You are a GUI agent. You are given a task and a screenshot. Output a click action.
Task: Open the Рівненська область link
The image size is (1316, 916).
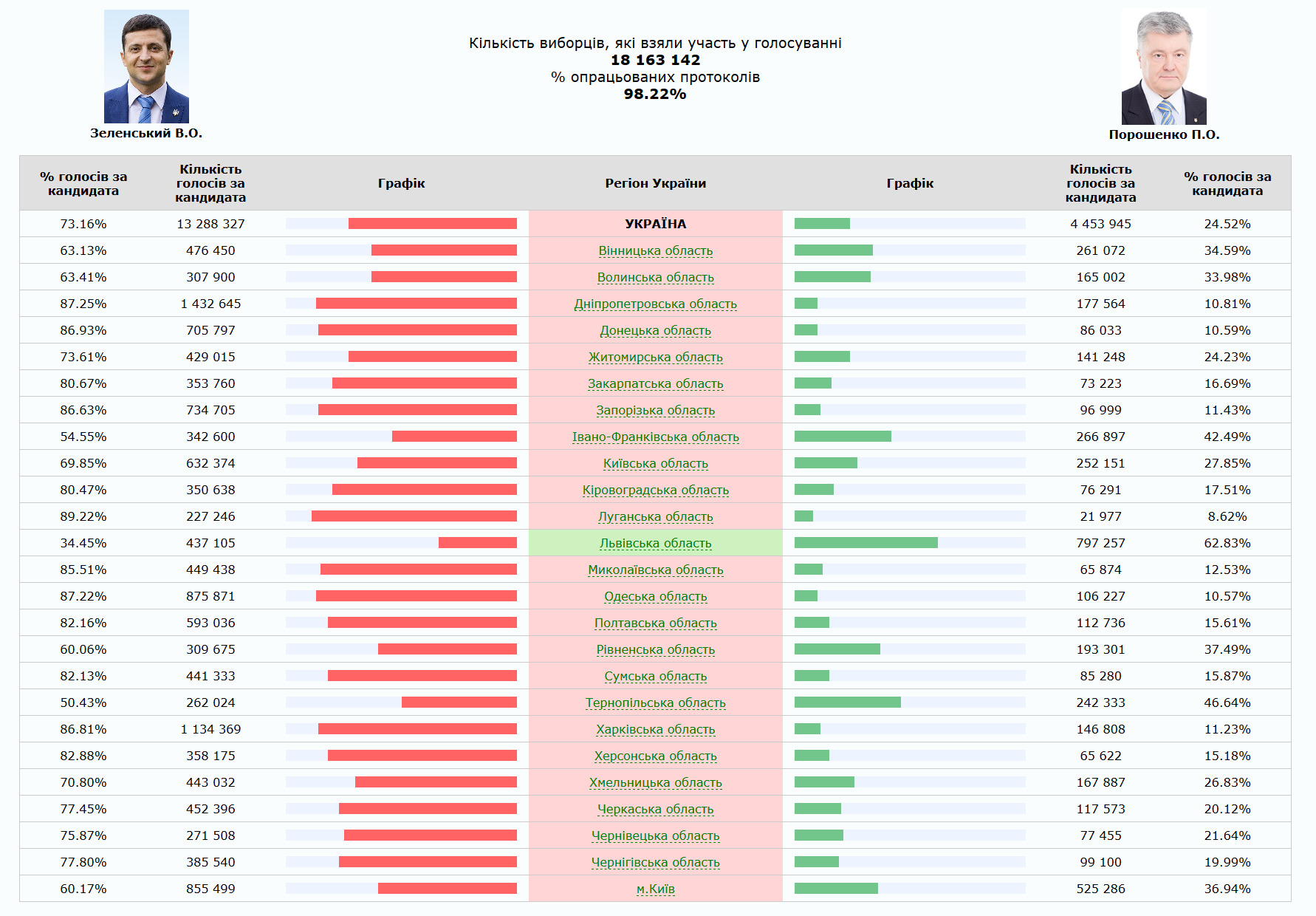(x=655, y=649)
